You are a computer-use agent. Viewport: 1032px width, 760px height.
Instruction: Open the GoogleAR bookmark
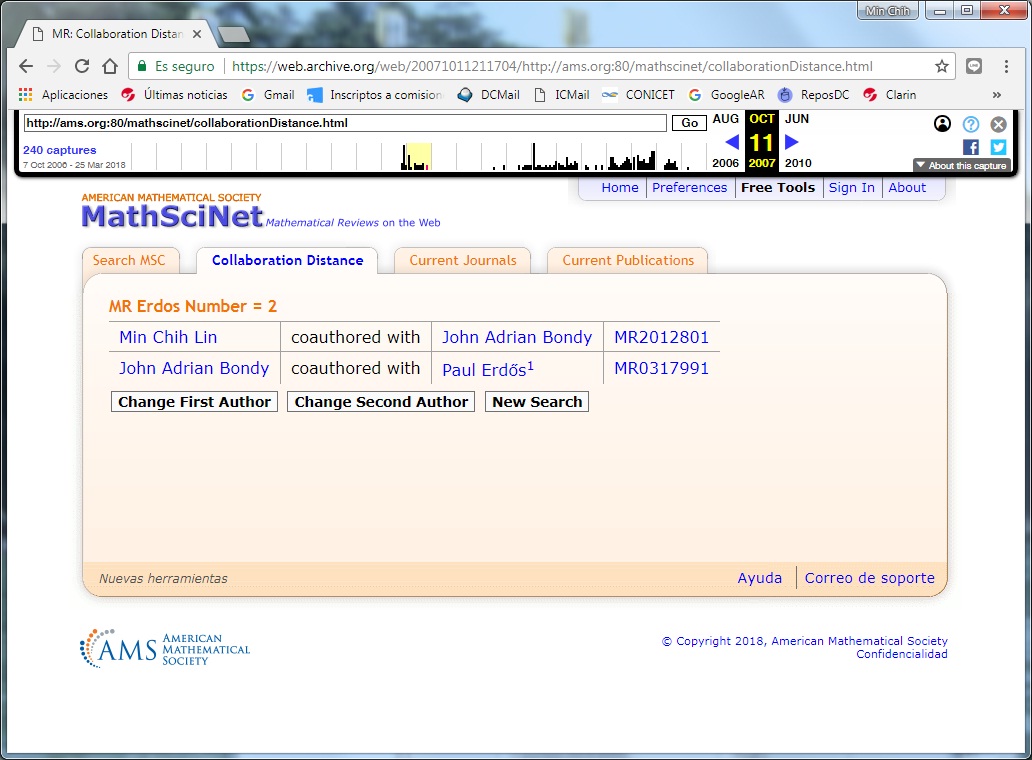pyautogui.click(x=727, y=95)
